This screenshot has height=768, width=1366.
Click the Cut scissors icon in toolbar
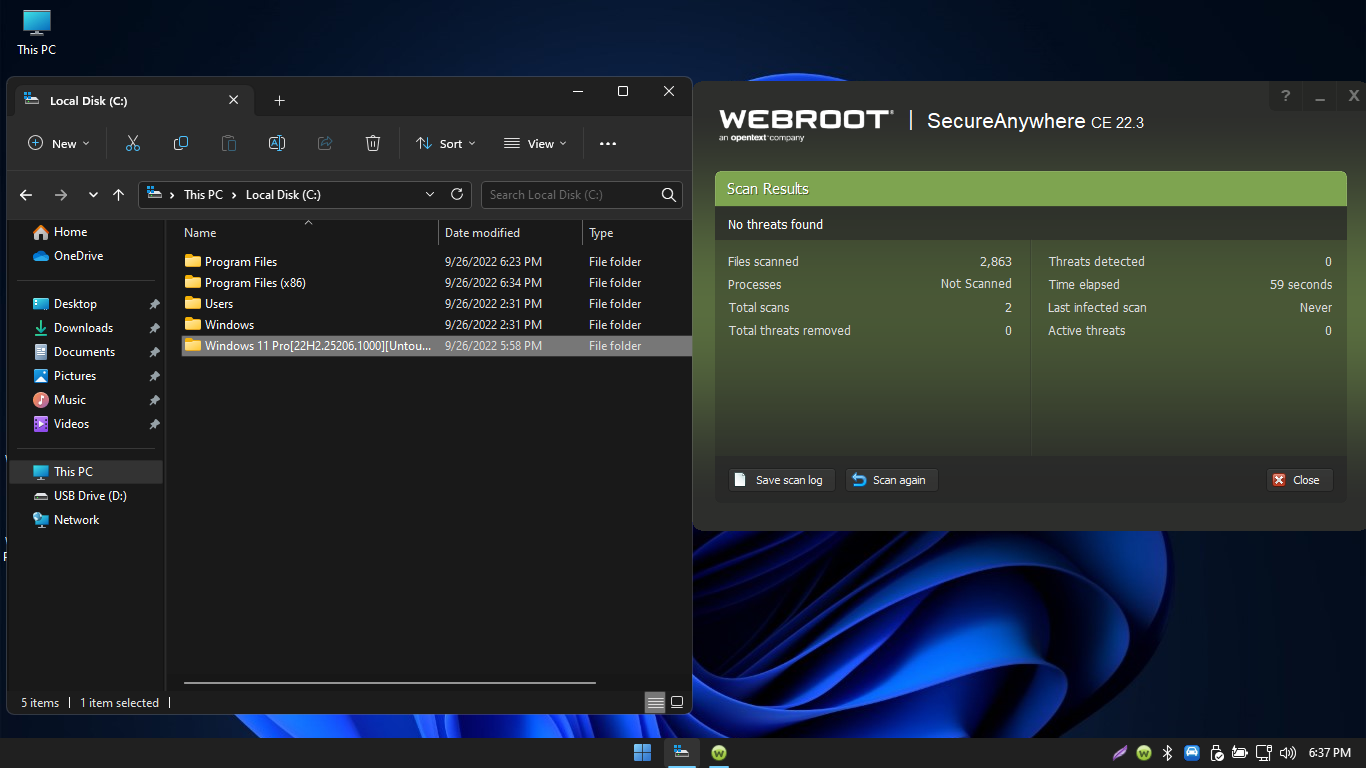133,144
